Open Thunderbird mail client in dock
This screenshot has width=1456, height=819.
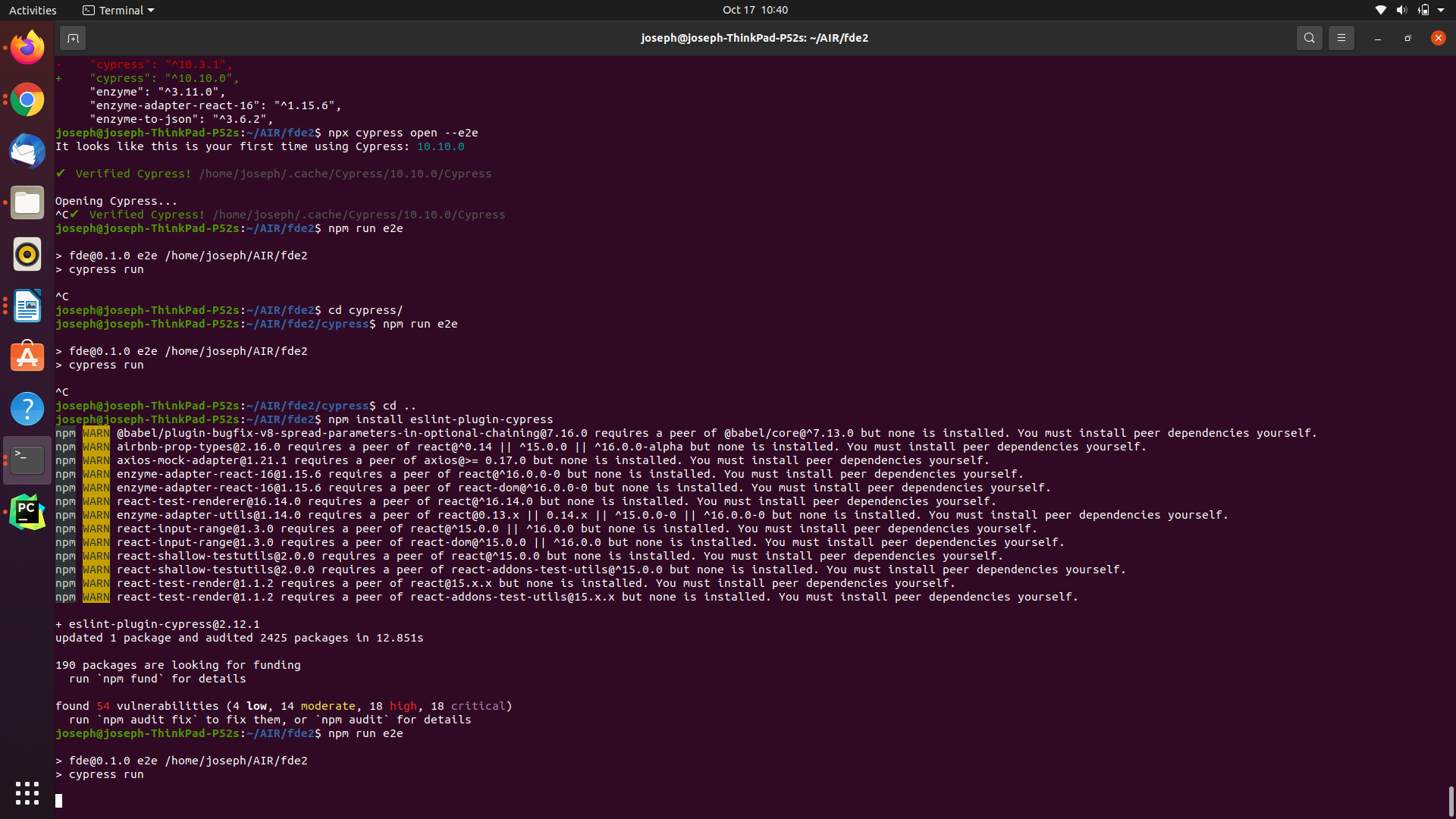click(27, 151)
